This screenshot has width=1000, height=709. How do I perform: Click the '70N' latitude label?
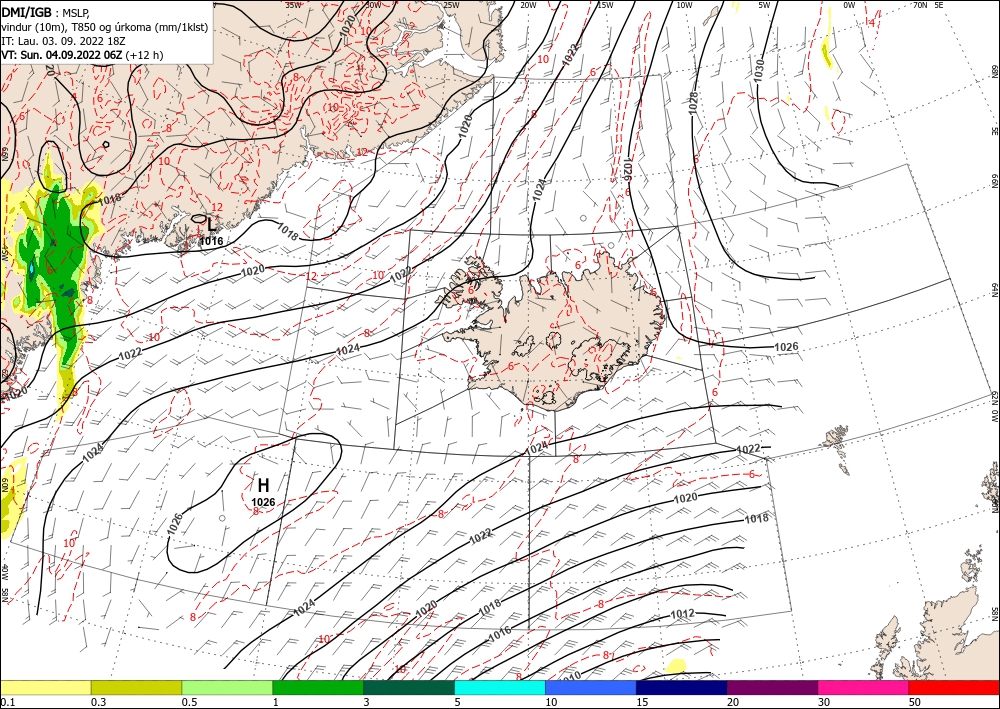(x=920, y=5)
